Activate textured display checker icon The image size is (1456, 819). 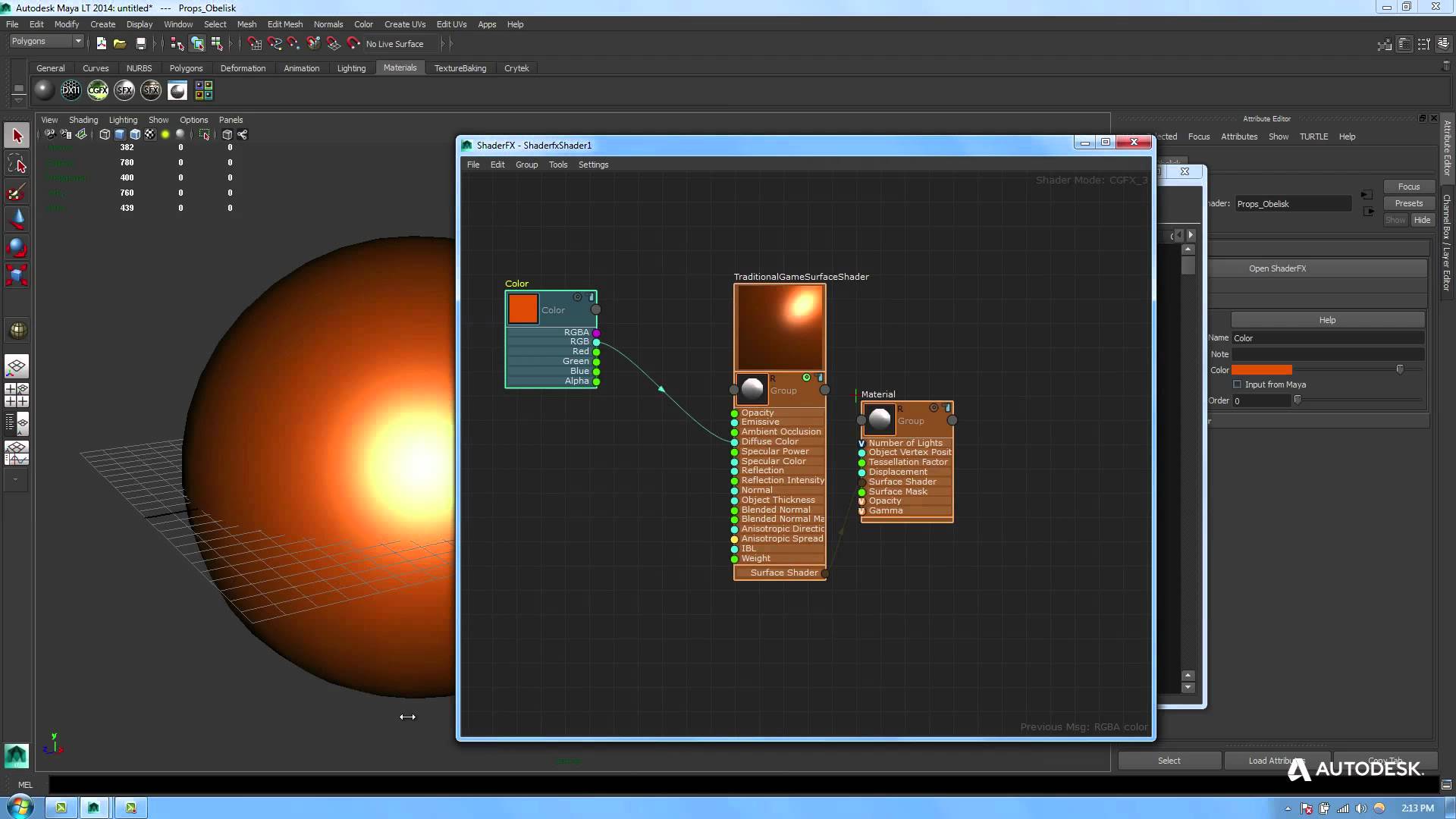pos(150,134)
